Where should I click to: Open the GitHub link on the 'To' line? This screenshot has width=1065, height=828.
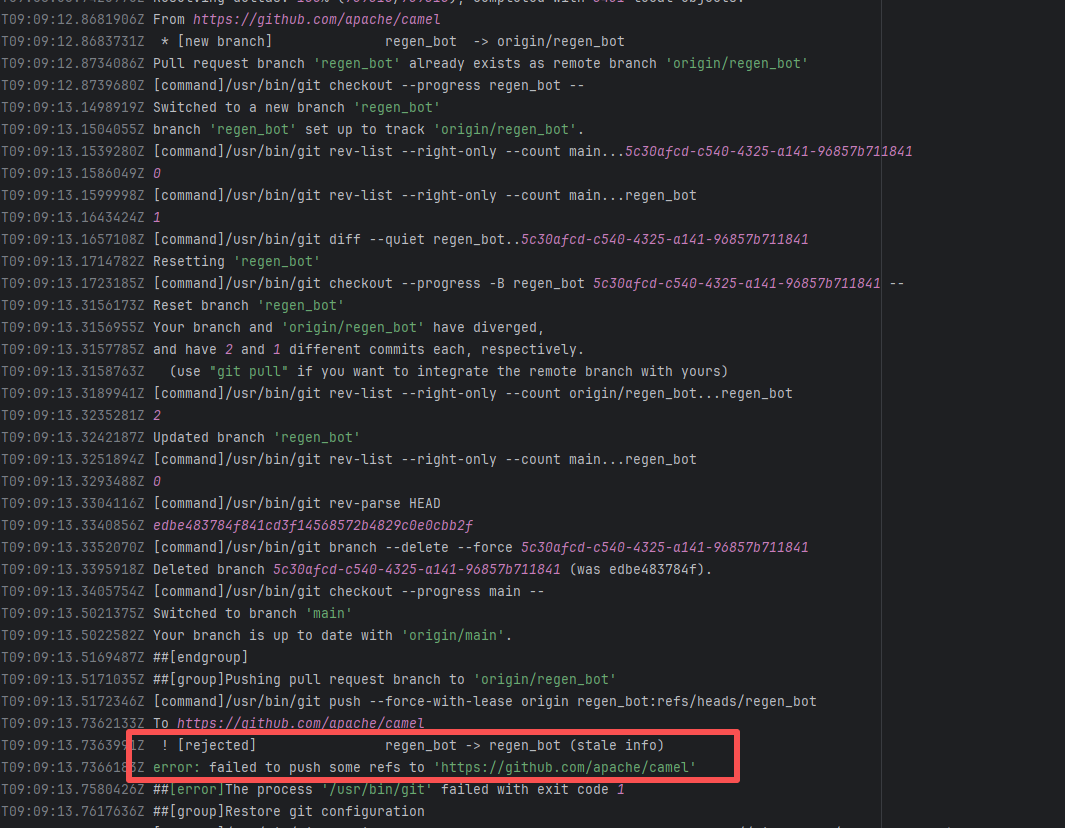300,723
